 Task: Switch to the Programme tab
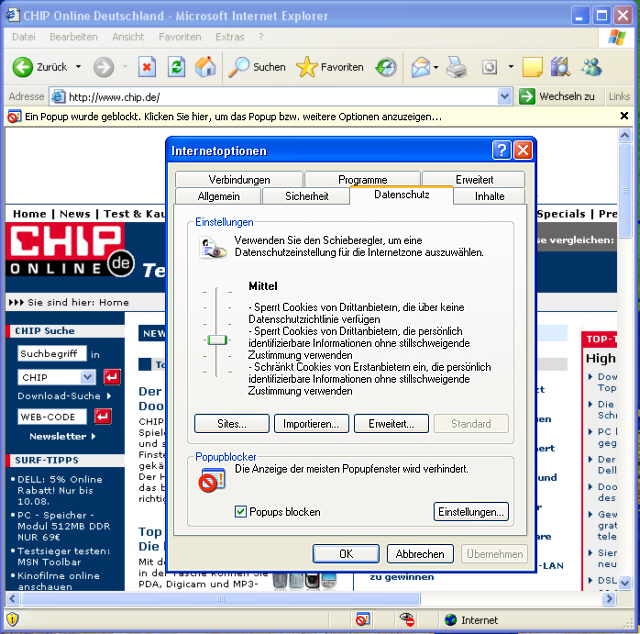[362, 180]
